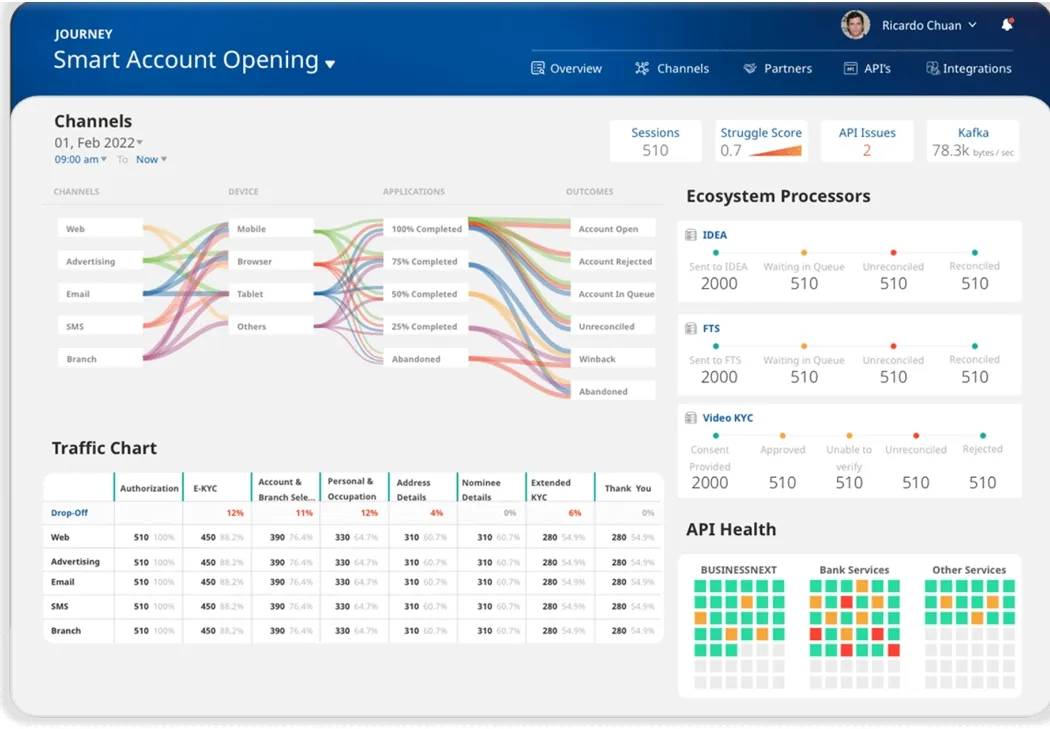The width and height of the screenshot is (1050, 729).
Task: Click the Video KYC processor icon
Action: [x=690, y=418]
